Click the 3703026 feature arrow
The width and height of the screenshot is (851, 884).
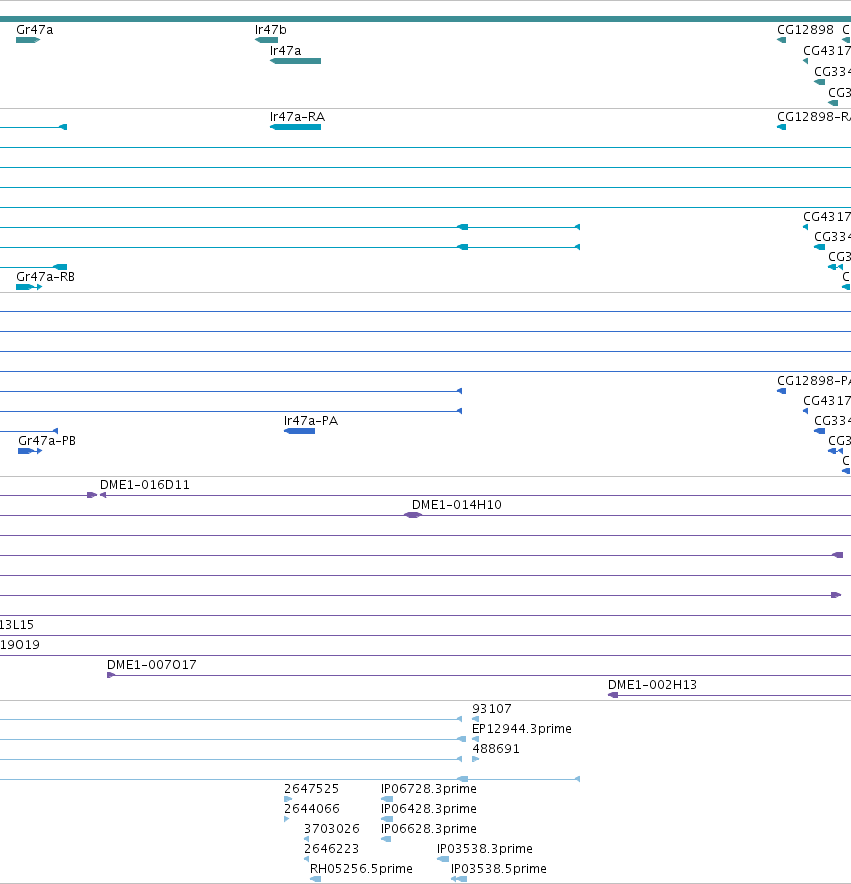point(306,839)
